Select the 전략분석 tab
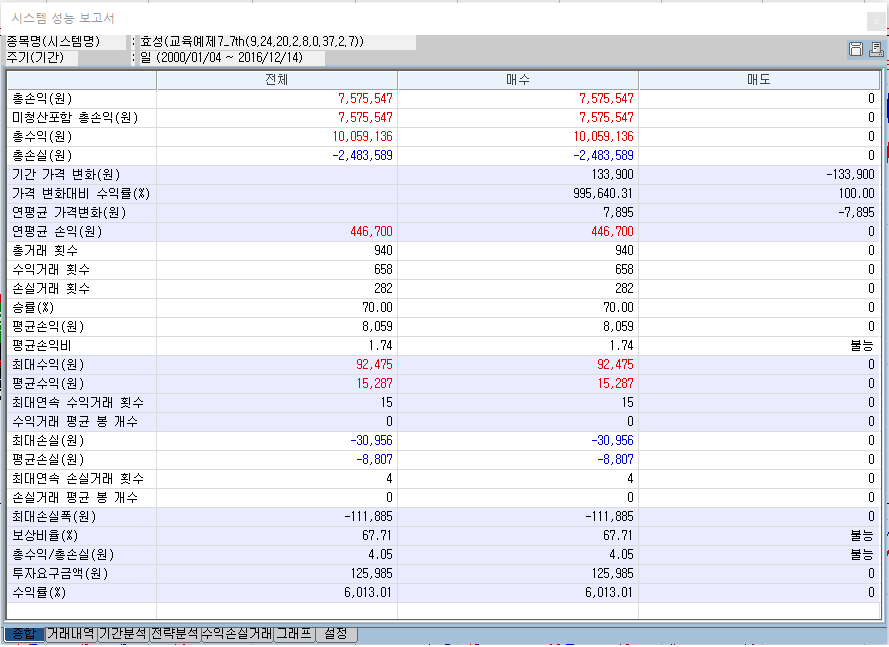The width and height of the screenshot is (889, 647). coord(174,634)
